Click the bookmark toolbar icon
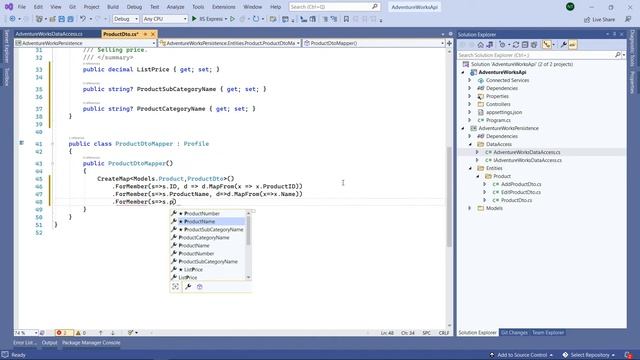The image size is (640, 360). (x=346, y=19)
